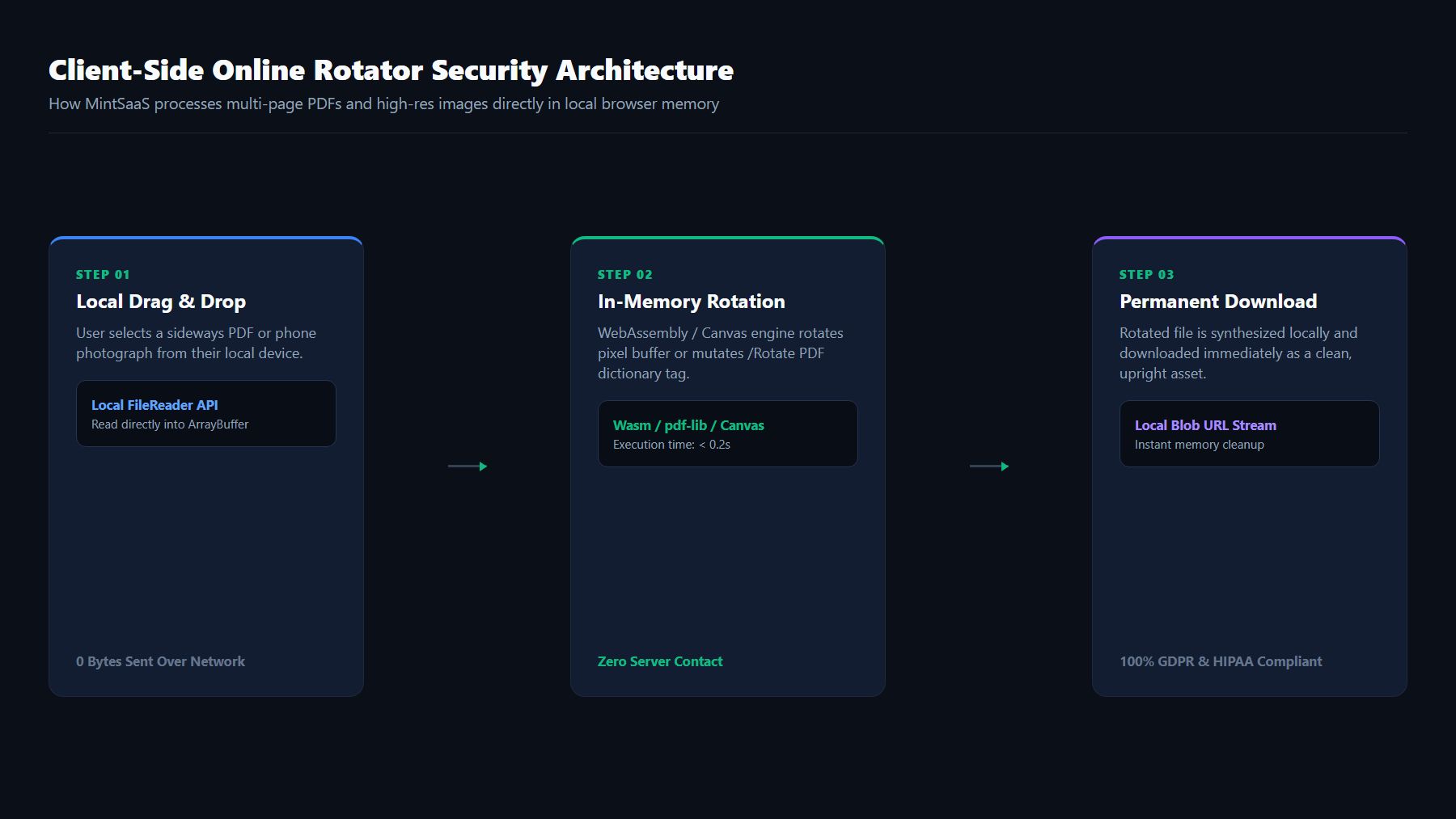Click the "Zero Server Contact" footer

[660, 661]
